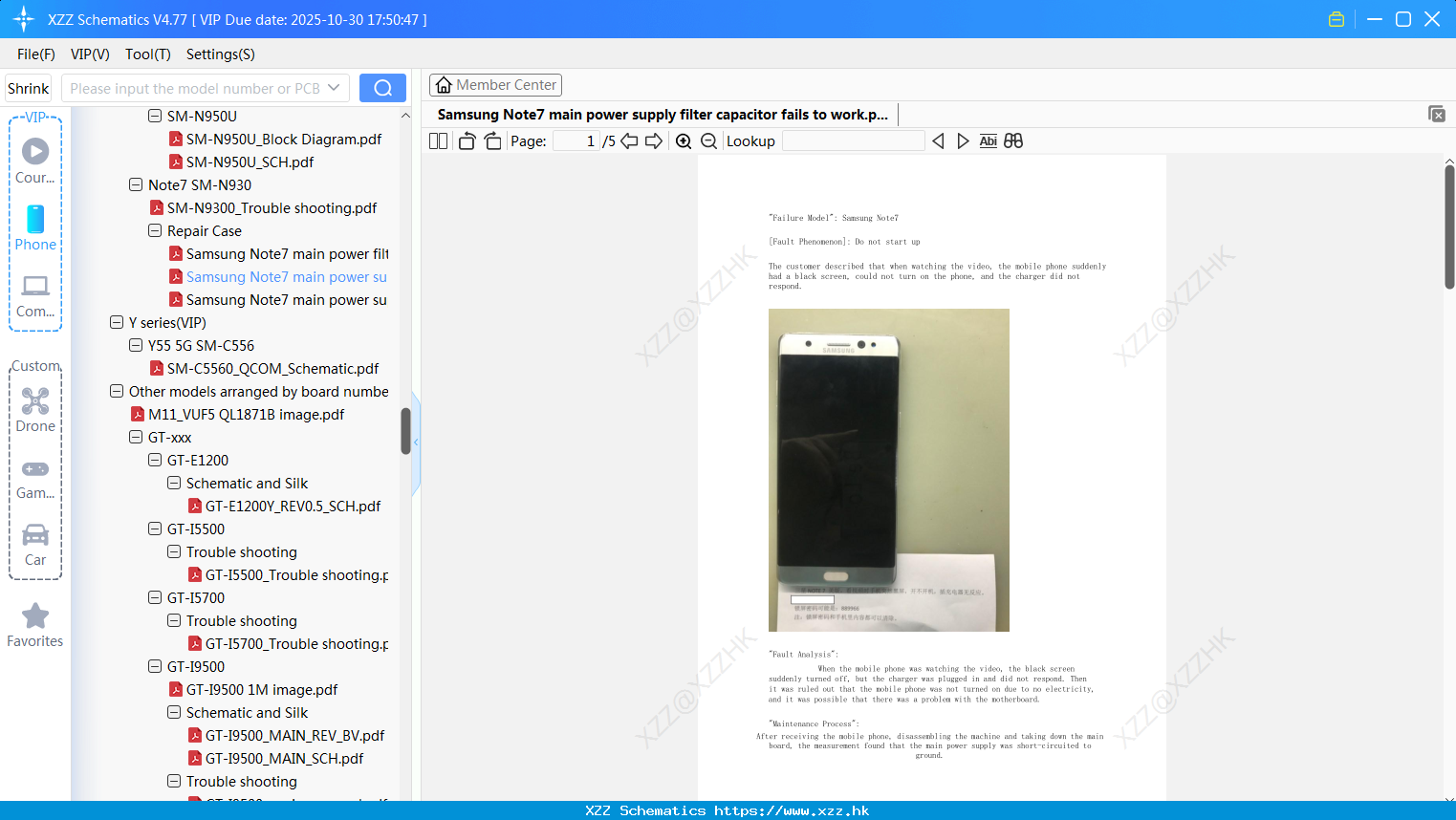1456x820 pixels.
Task: Rotate page counterclockwise
Action: [x=467, y=140]
